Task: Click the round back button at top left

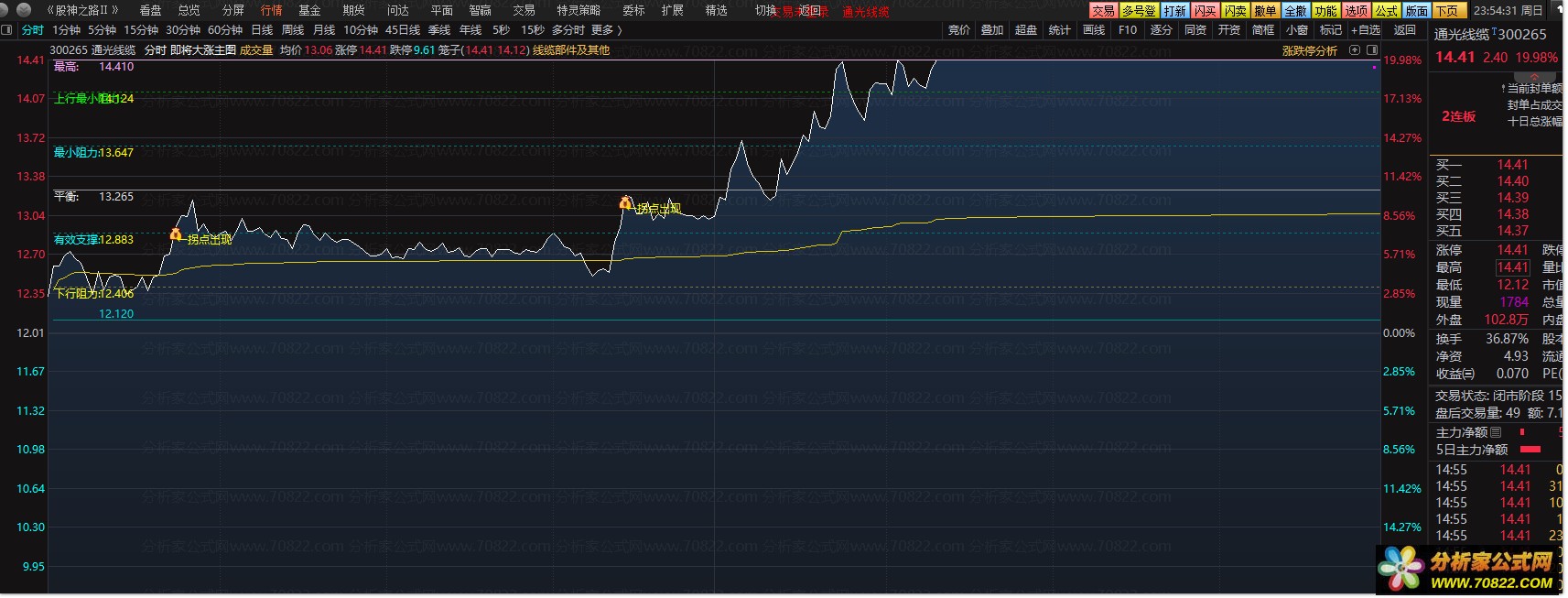Action: [25, 10]
